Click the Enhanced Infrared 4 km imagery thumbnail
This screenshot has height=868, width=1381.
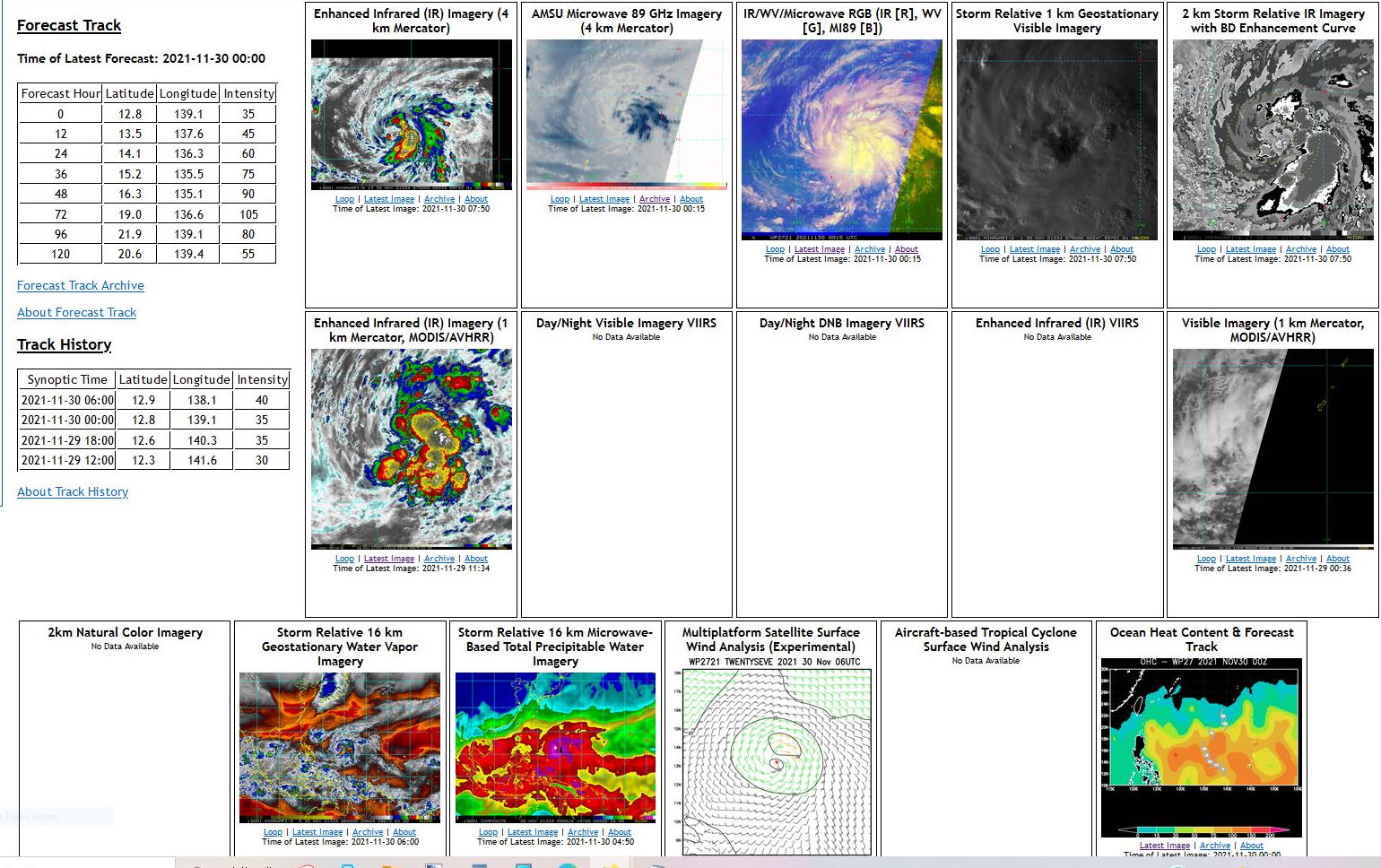tap(411, 115)
